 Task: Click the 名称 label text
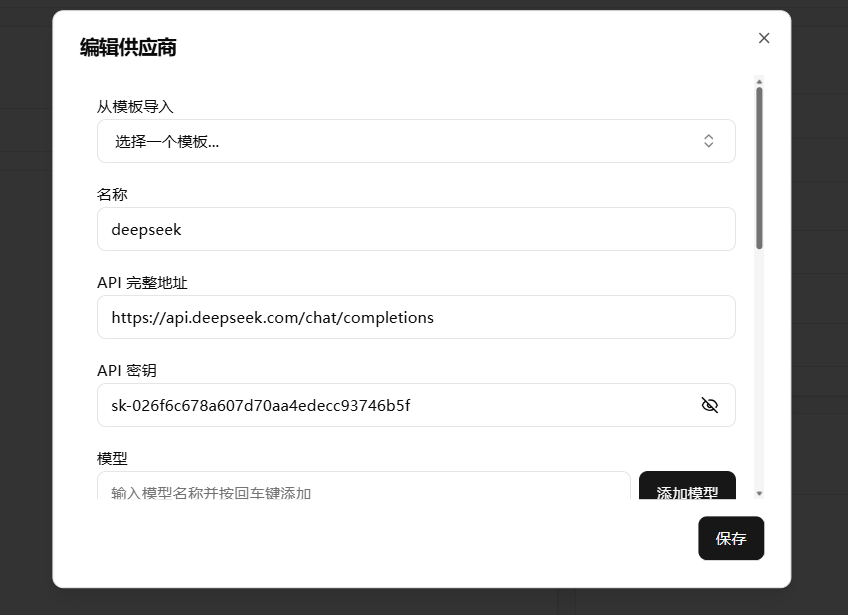coord(112,194)
